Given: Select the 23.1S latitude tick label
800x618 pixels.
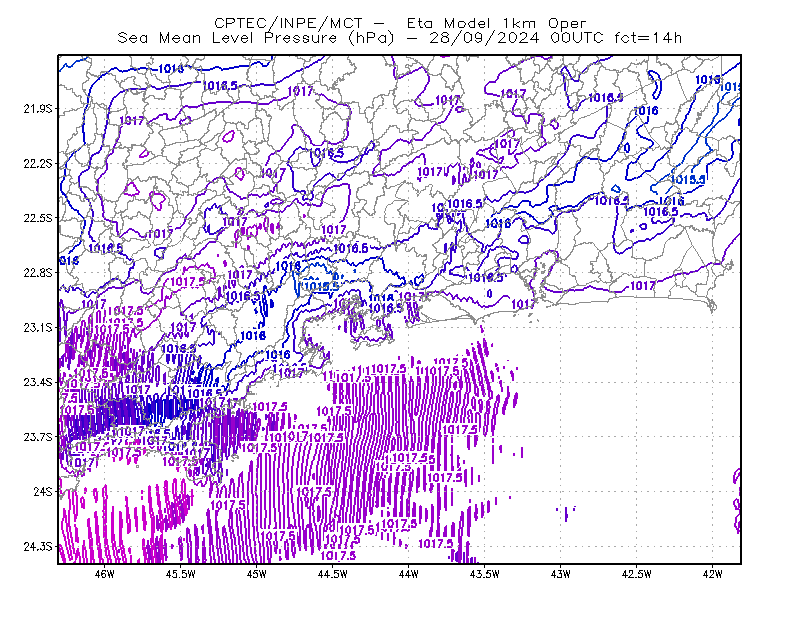Looking at the screenshot, I should pos(38,327).
